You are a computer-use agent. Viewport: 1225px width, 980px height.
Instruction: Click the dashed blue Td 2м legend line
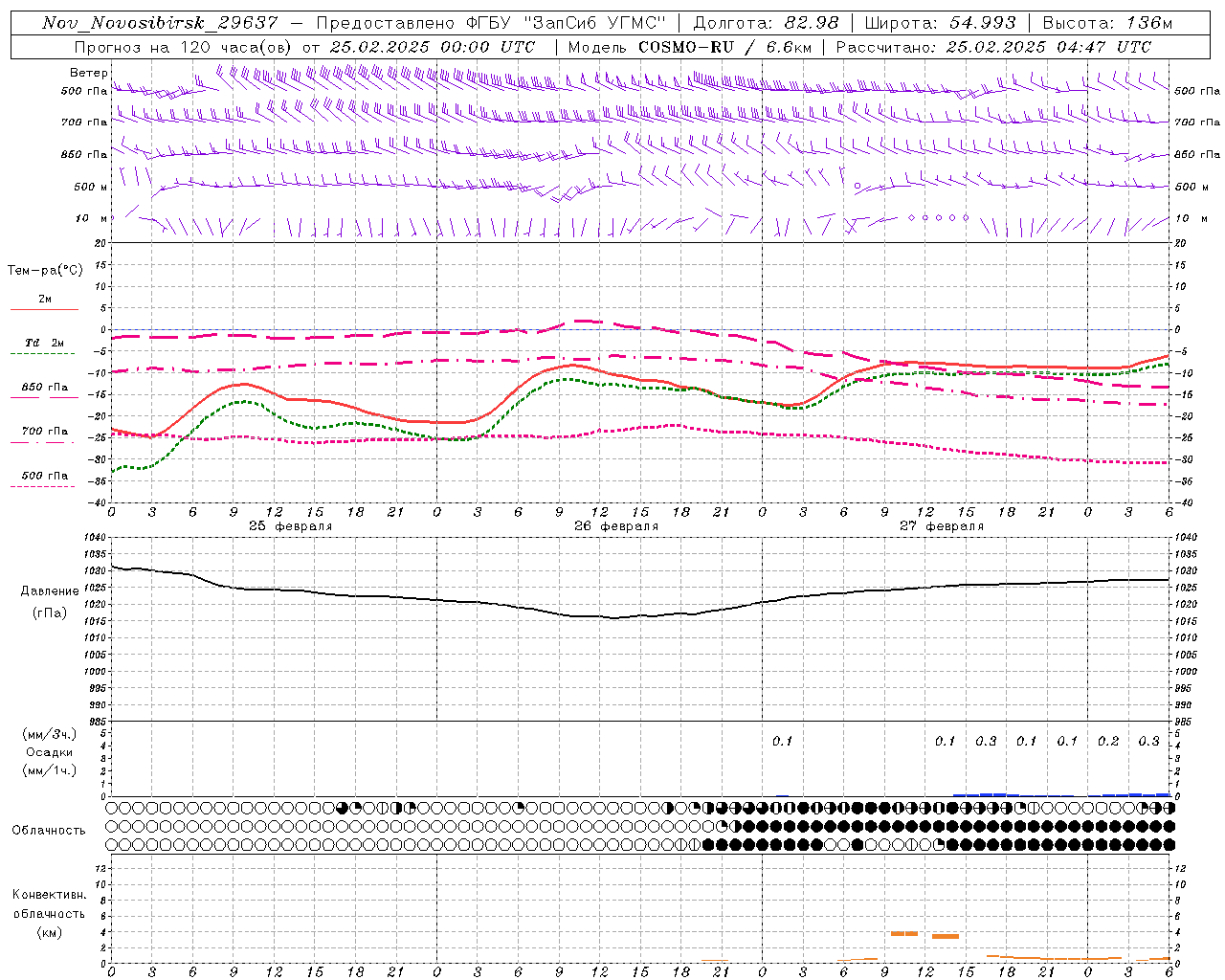[42, 353]
